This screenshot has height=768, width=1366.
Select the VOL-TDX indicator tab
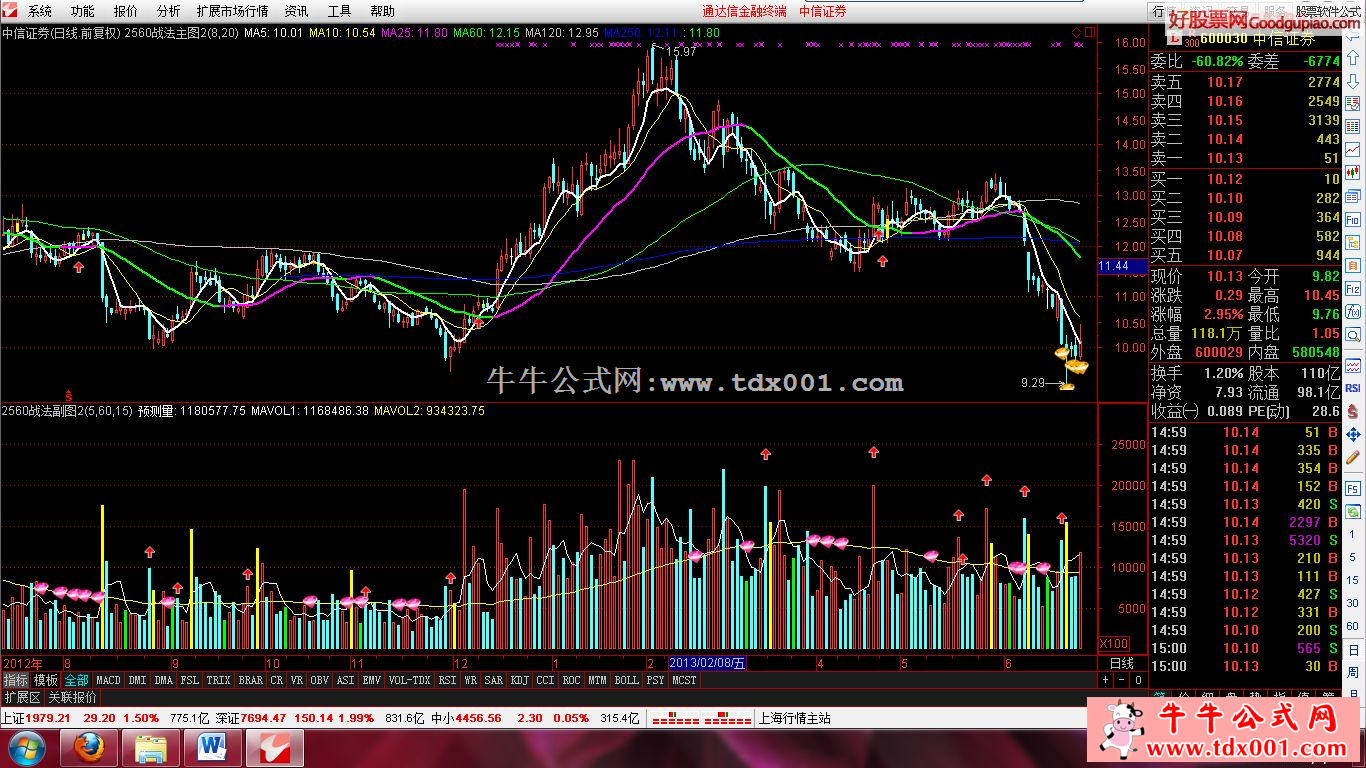pos(409,680)
